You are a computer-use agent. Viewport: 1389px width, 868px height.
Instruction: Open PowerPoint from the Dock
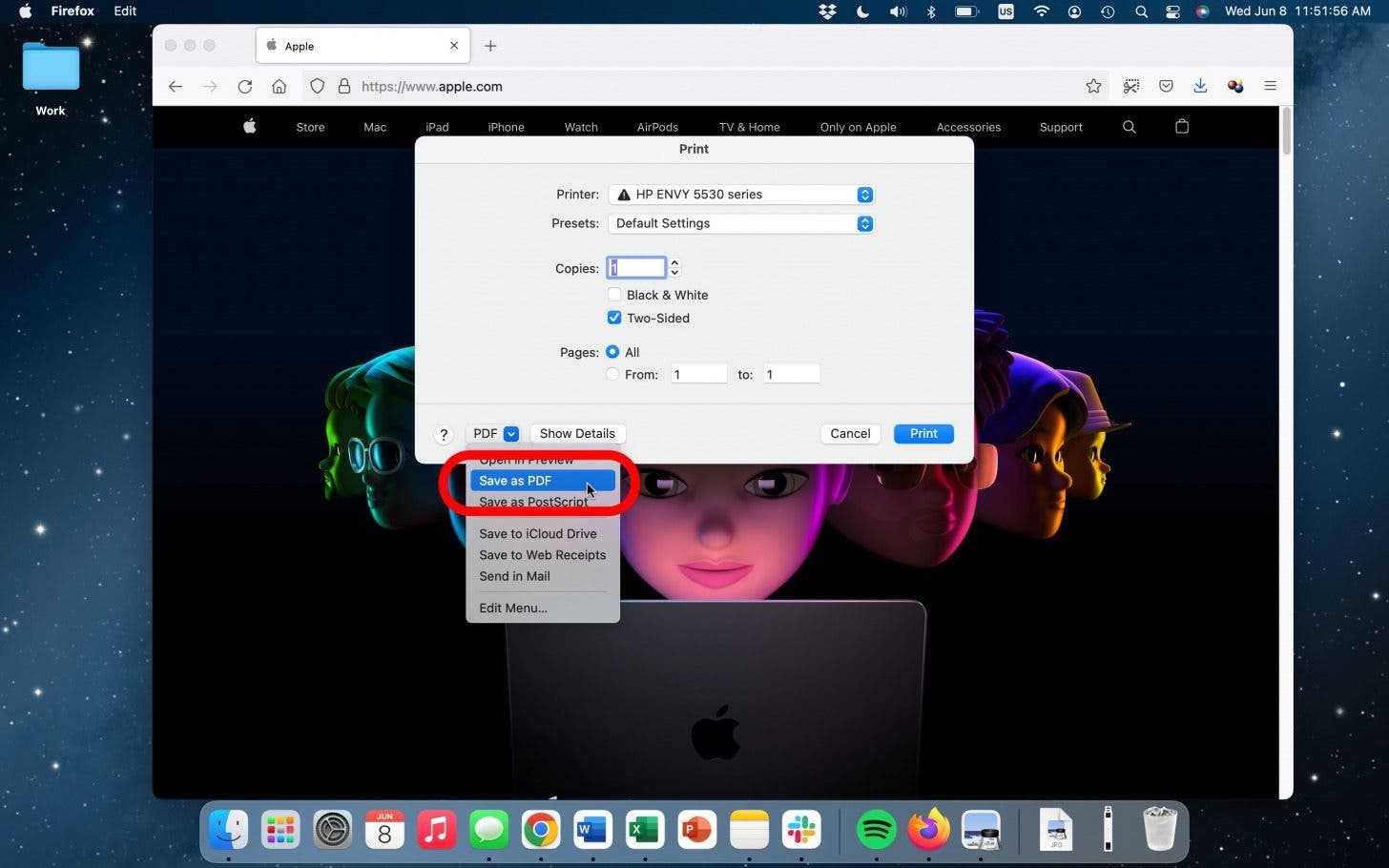point(696,830)
